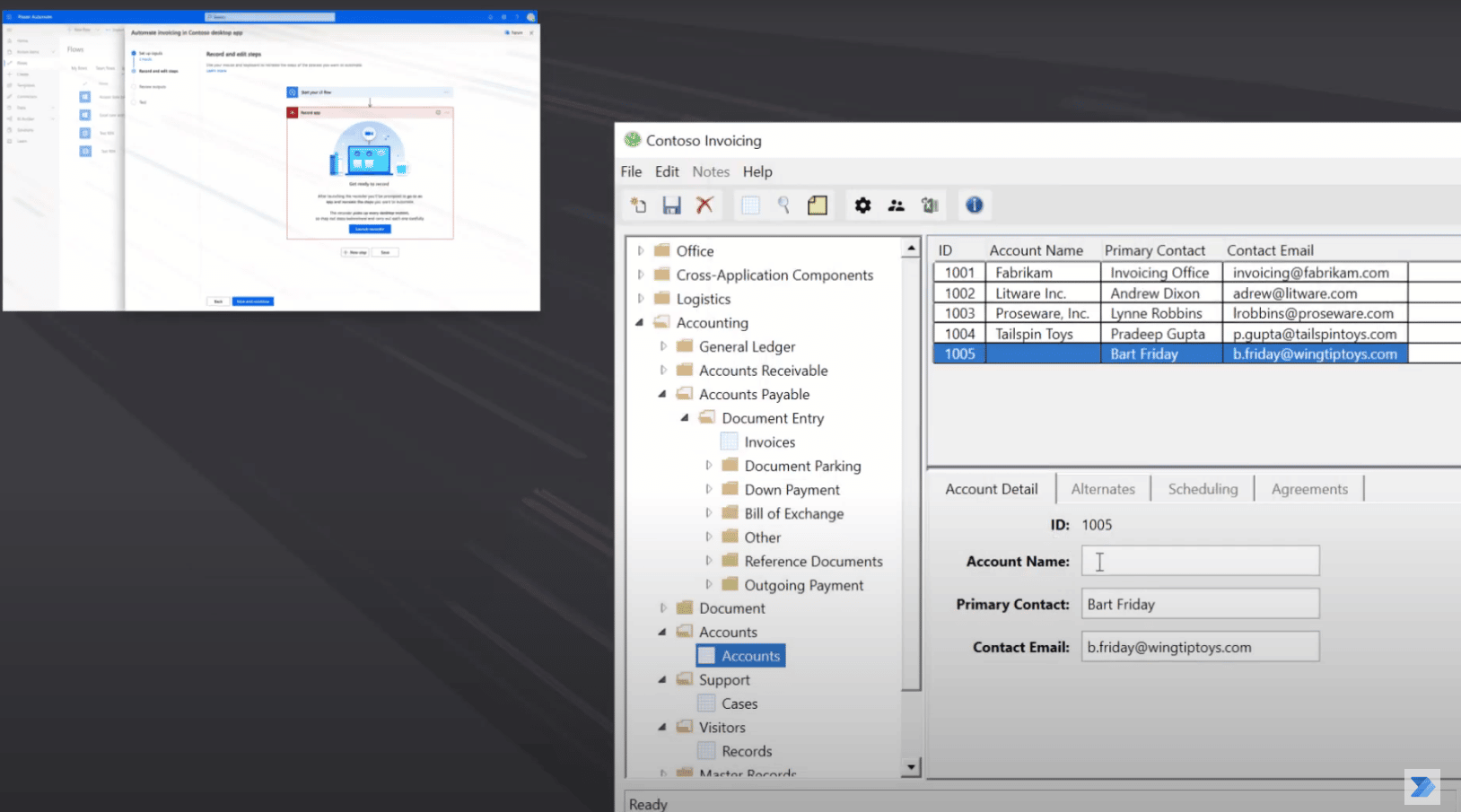Open the Help menu
The height and width of the screenshot is (812, 1461).
757,171
